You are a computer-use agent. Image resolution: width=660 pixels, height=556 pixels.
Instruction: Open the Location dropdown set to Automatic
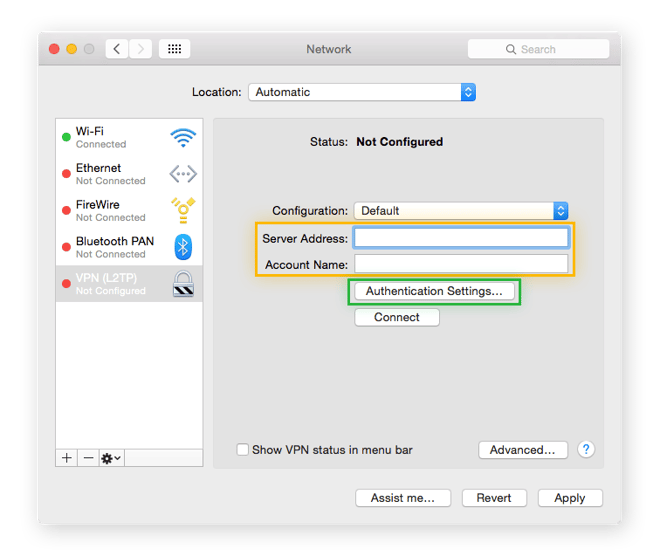click(x=362, y=92)
